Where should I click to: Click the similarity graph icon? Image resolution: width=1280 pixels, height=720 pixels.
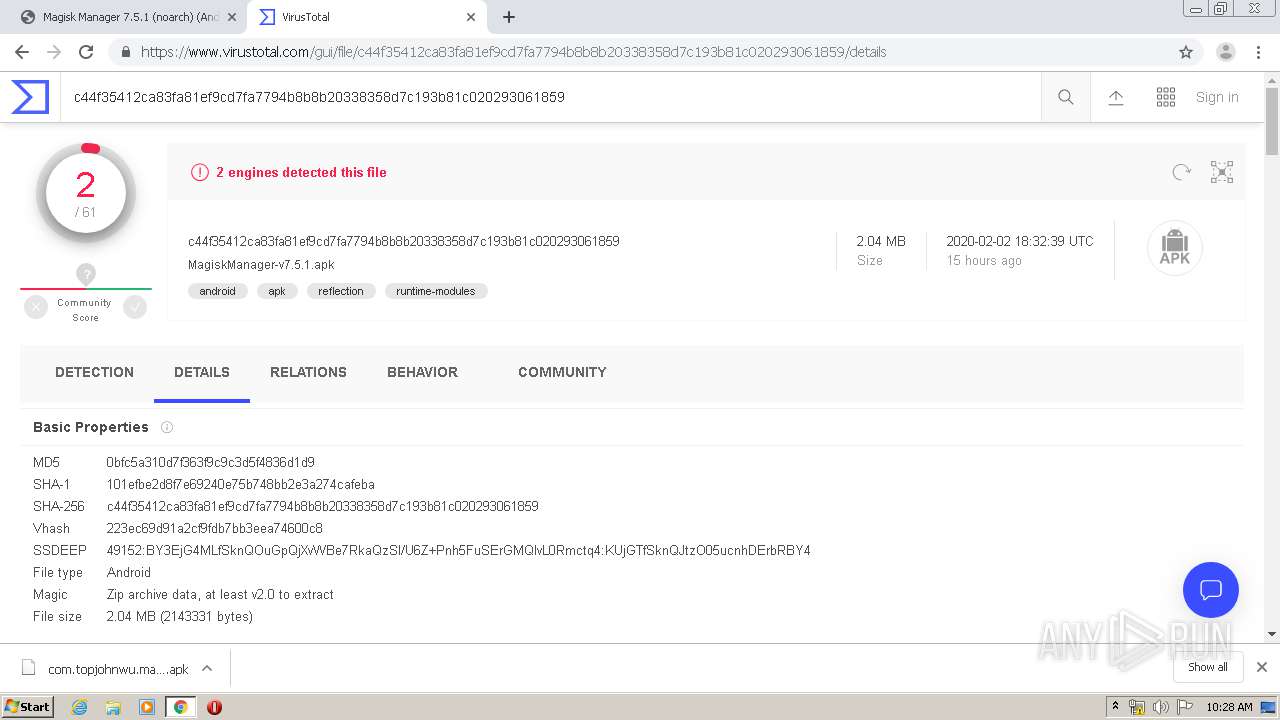(x=1222, y=172)
